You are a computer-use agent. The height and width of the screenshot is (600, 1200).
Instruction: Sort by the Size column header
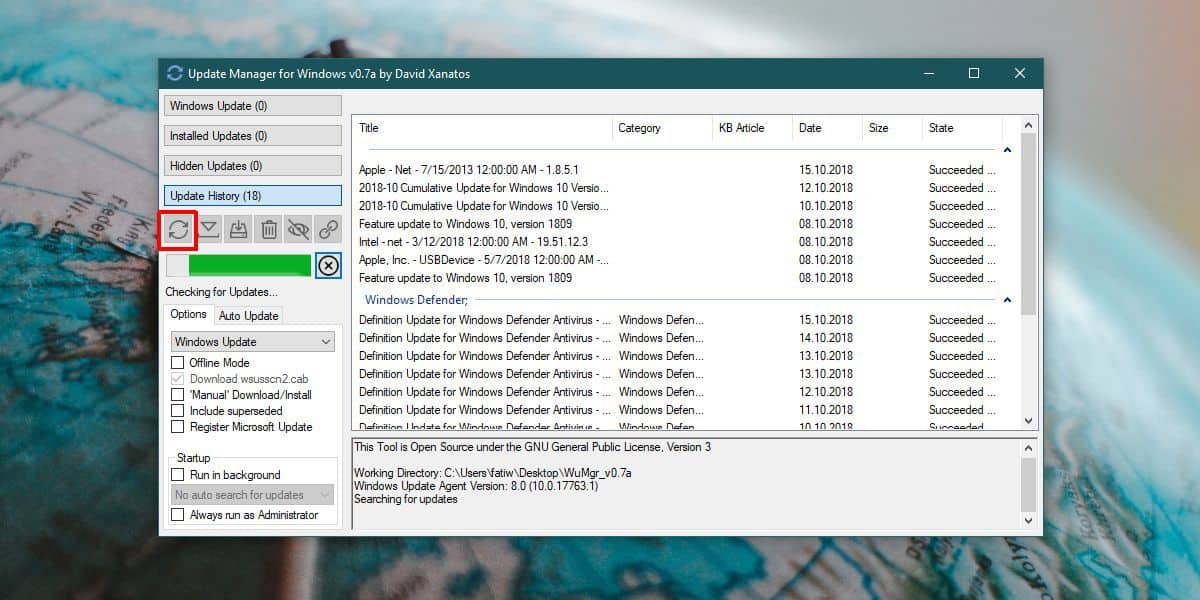pos(892,128)
